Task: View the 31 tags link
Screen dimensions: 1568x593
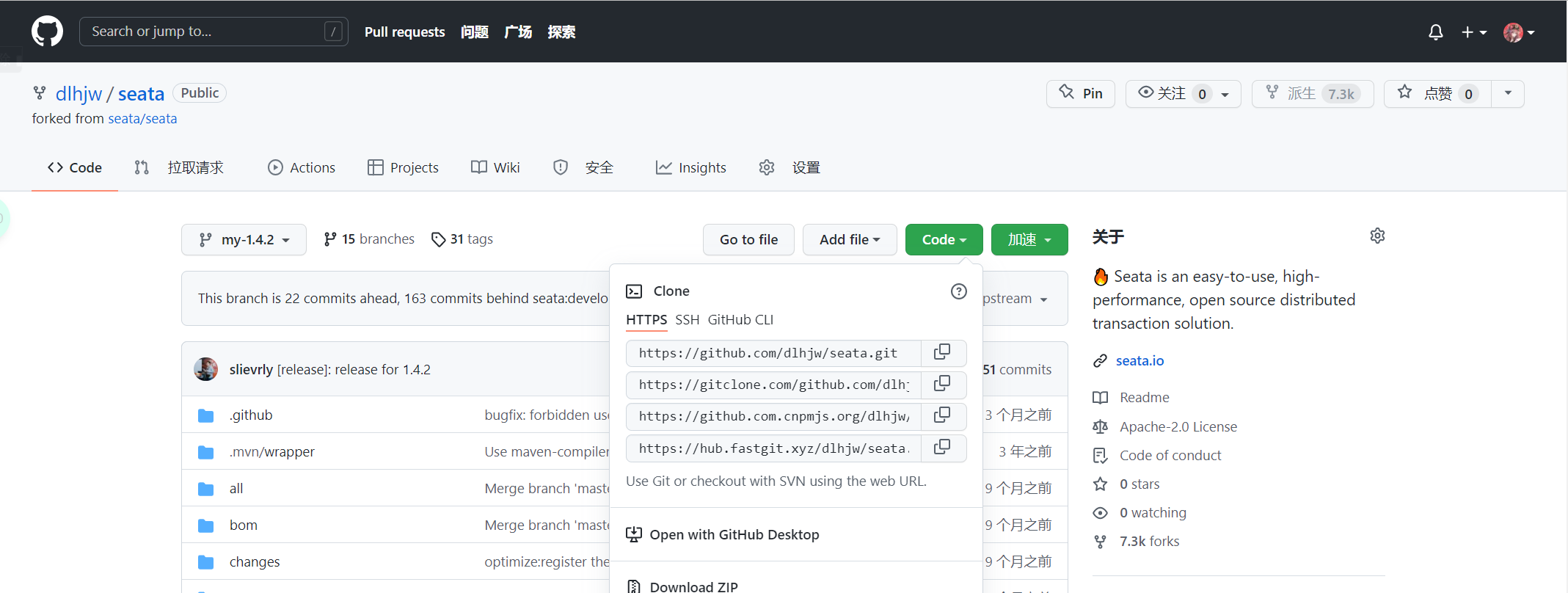Action: [462, 239]
